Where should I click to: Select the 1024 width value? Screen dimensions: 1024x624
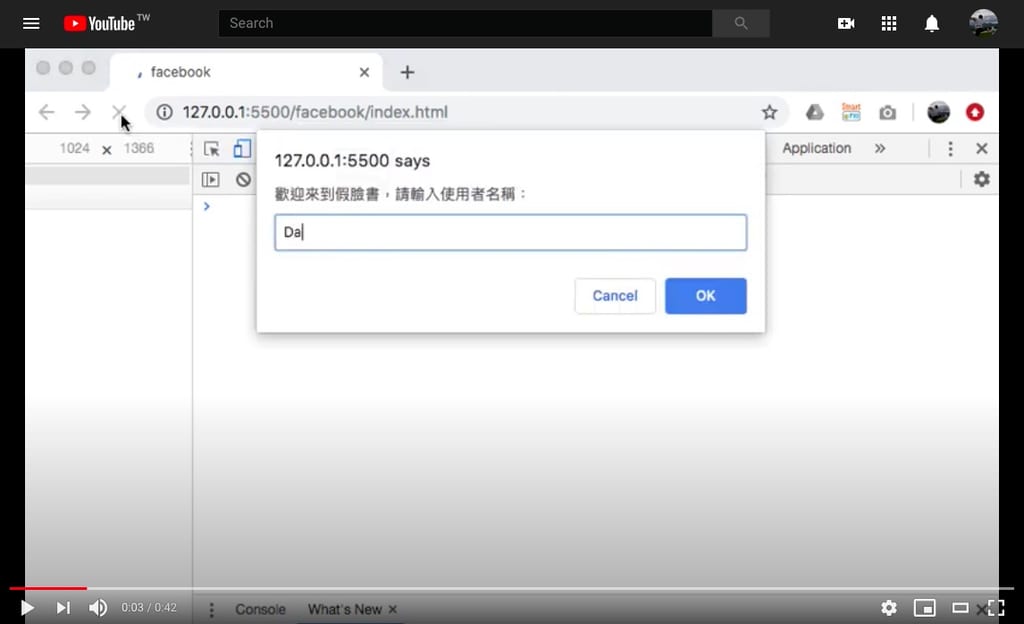coord(74,148)
